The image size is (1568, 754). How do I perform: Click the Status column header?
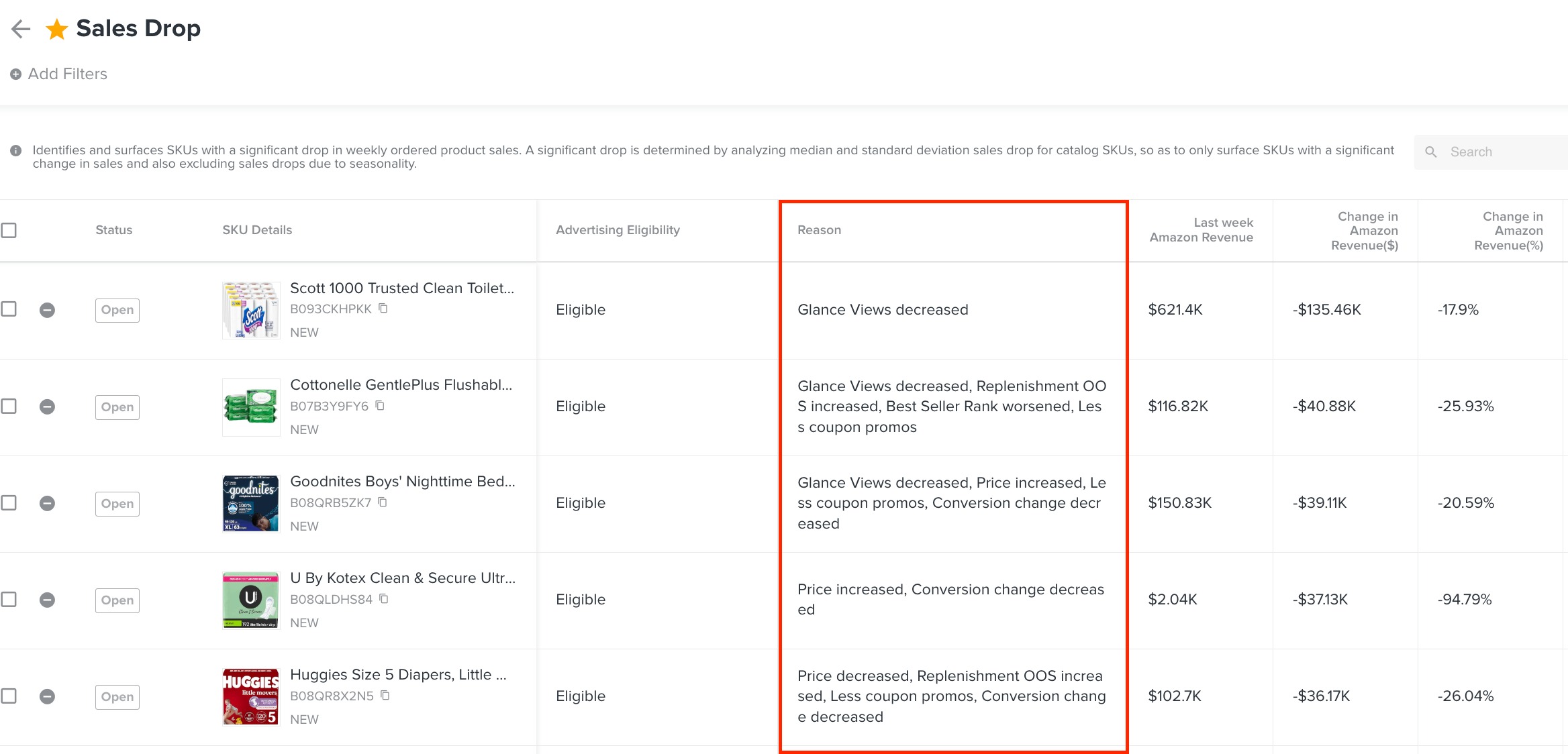point(114,230)
